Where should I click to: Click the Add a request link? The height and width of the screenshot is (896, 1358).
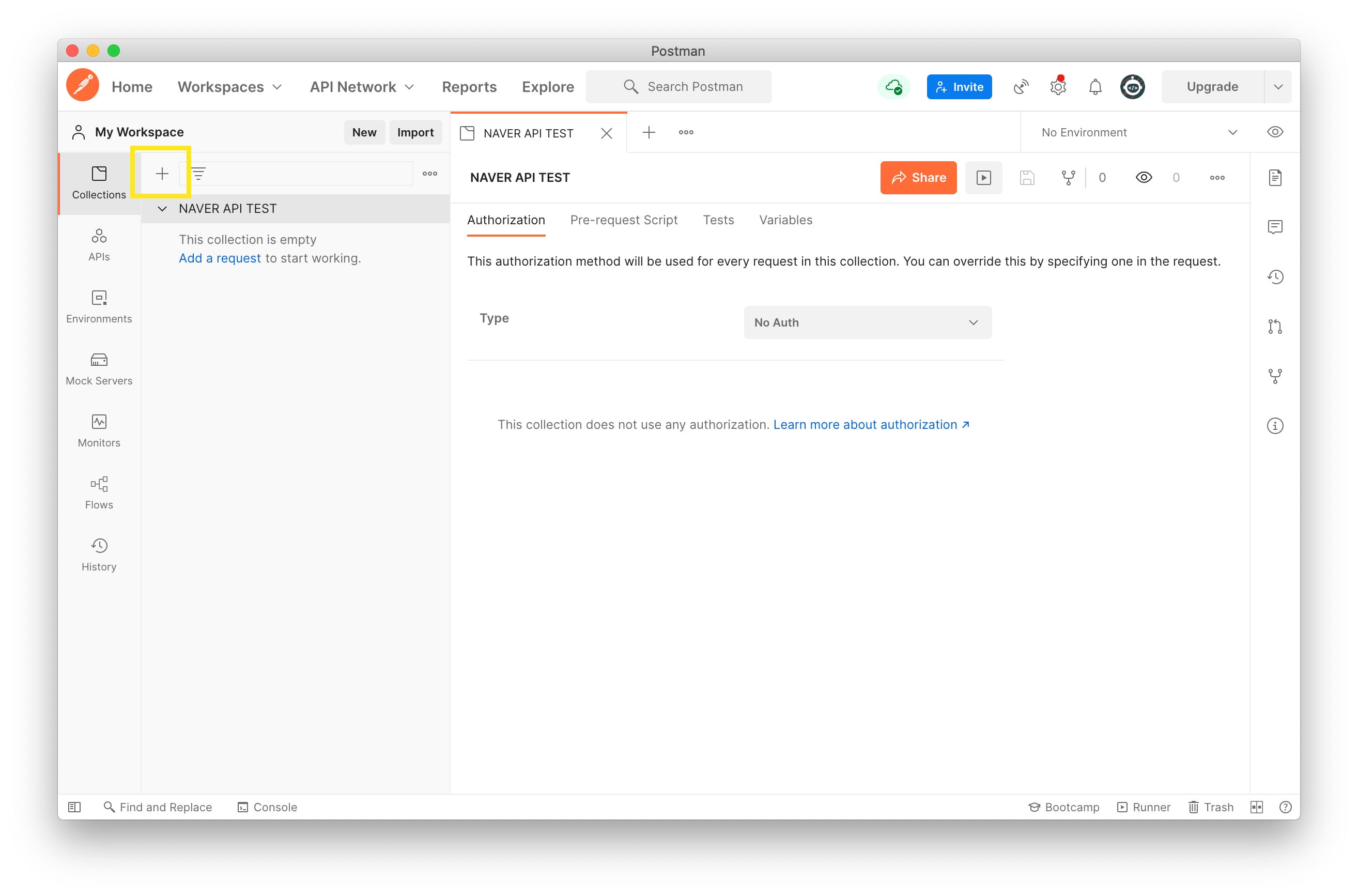220,258
